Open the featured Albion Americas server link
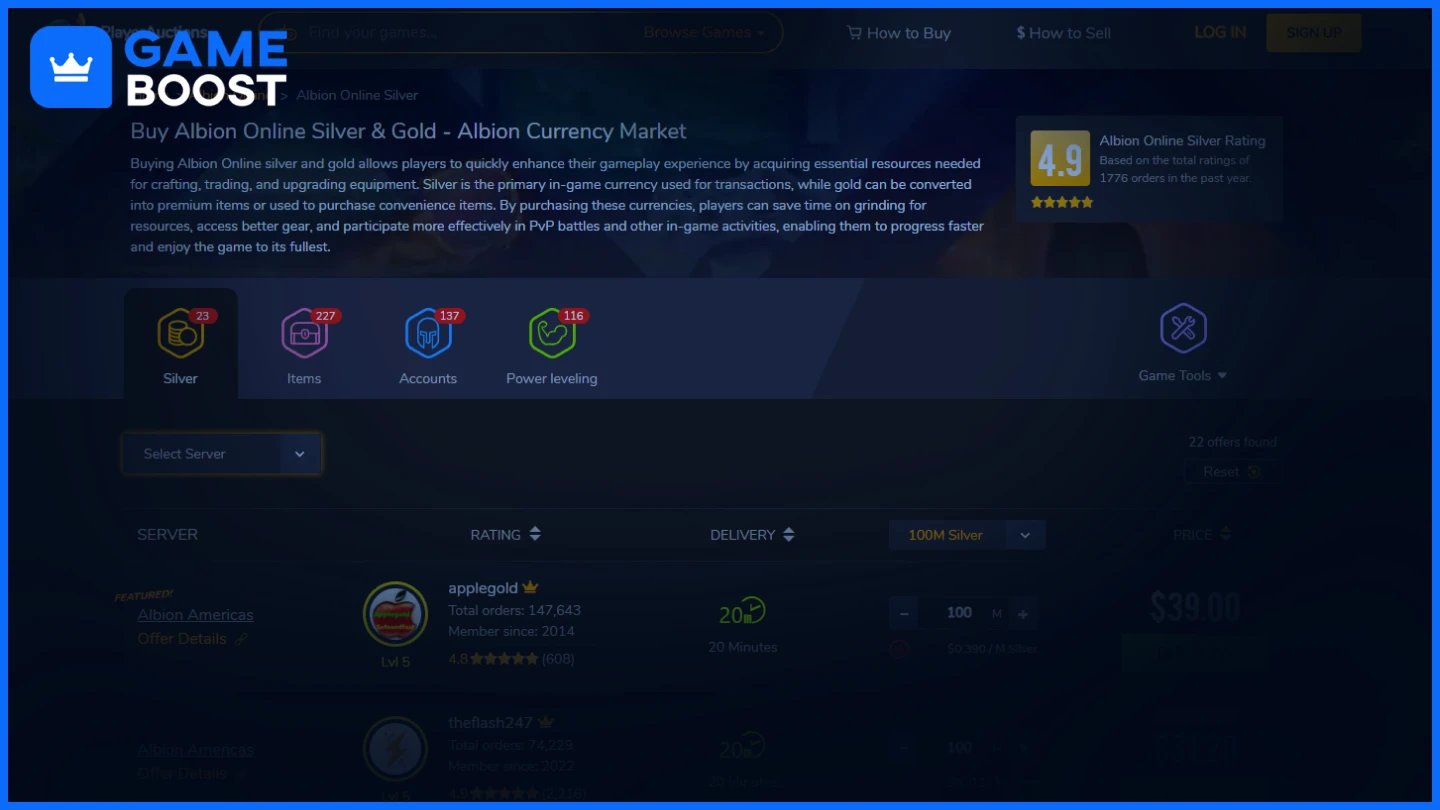 (x=195, y=615)
